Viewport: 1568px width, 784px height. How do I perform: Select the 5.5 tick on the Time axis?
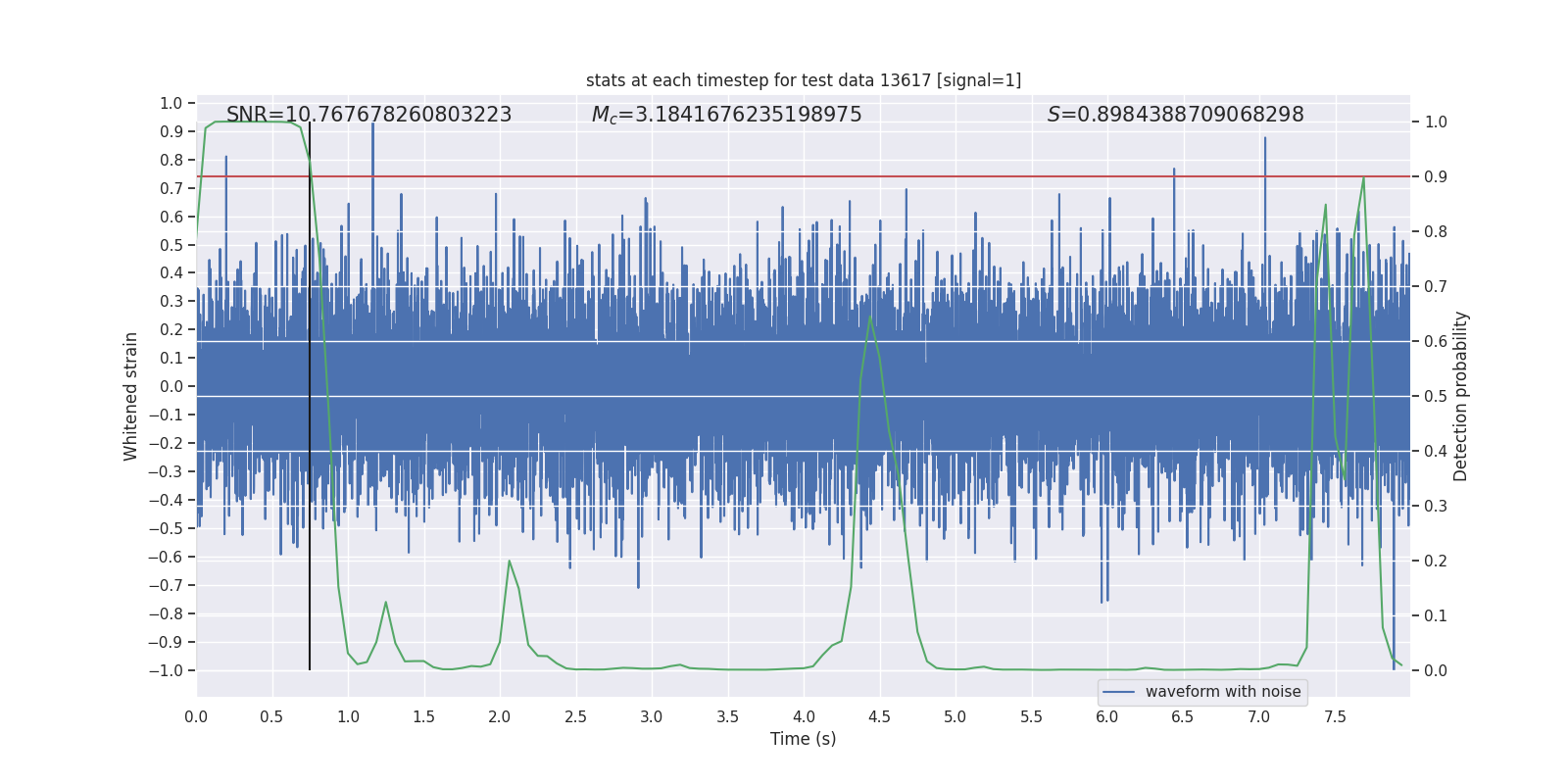click(1031, 717)
